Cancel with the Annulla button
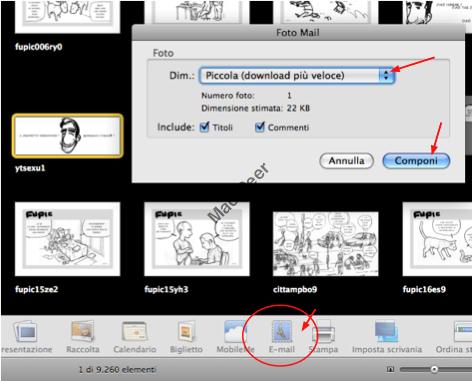This screenshot has height=381, width=472. 346,161
